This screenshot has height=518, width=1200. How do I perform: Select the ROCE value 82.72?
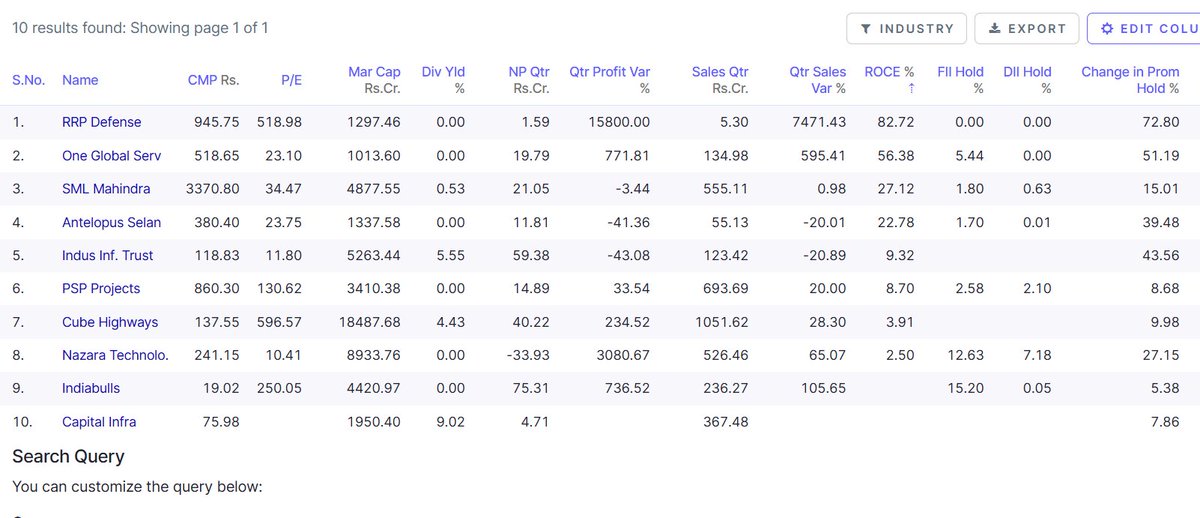coord(896,122)
